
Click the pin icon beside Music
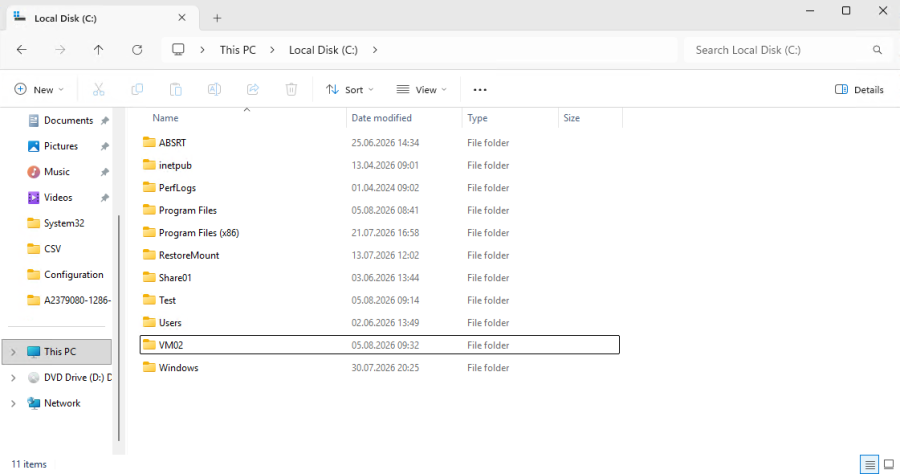[x=104, y=172]
